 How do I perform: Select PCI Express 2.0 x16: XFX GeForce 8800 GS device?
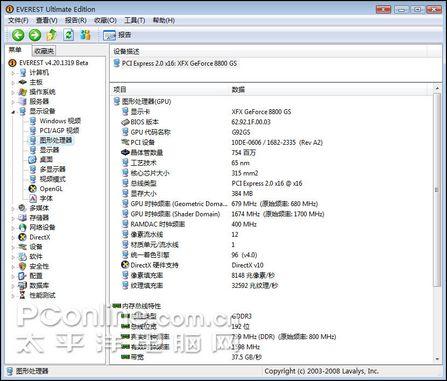click(x=175, y=63)
